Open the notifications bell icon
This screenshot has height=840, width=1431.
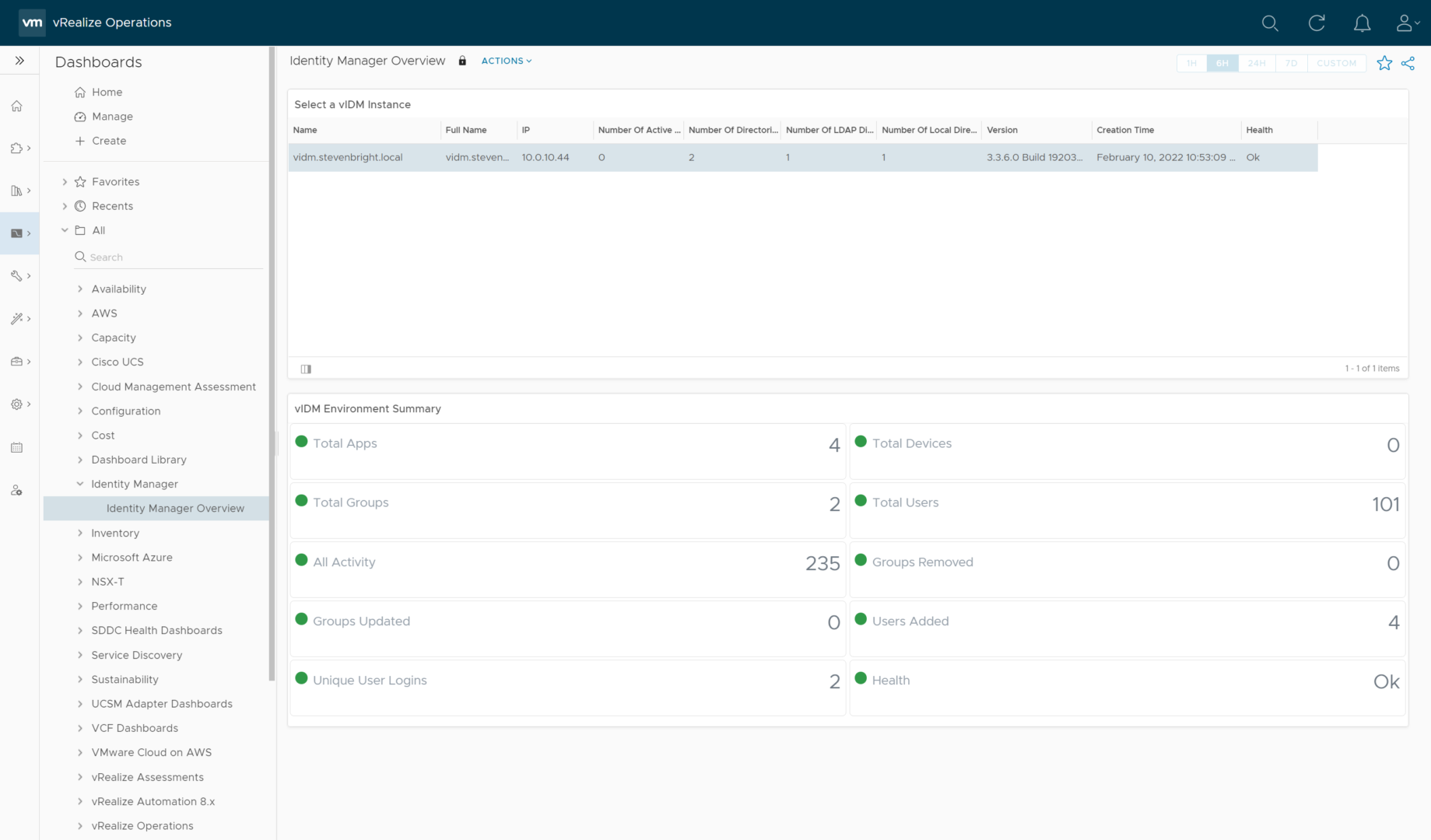[x=1362, y=23]
